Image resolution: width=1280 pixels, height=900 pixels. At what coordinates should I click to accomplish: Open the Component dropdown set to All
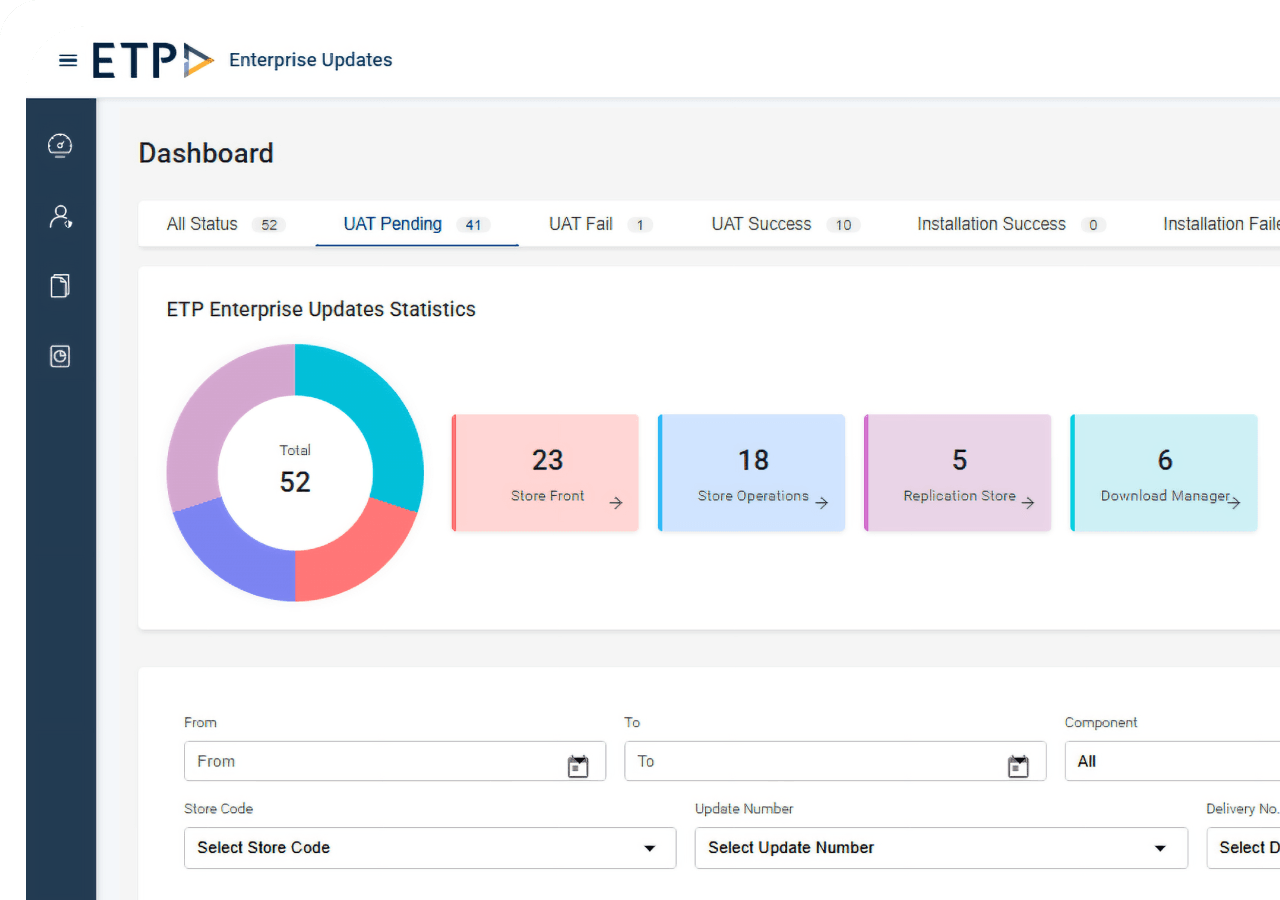tap(1170, 761)
